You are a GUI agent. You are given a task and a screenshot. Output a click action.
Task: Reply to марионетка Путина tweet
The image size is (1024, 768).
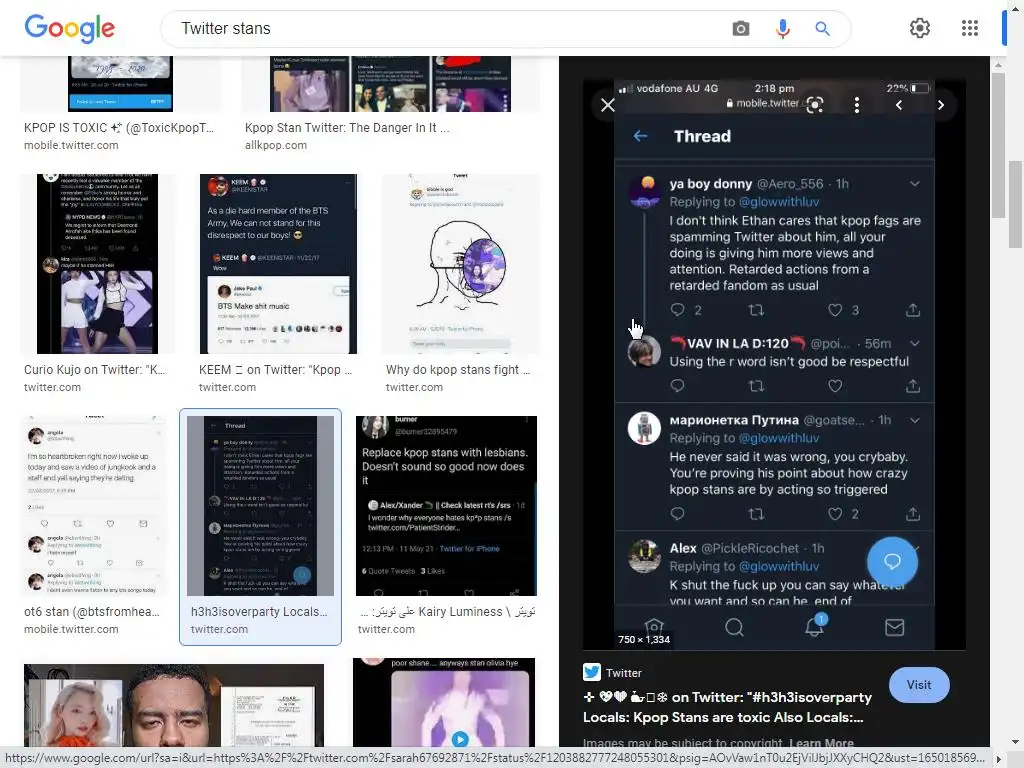tap(677, 514)
